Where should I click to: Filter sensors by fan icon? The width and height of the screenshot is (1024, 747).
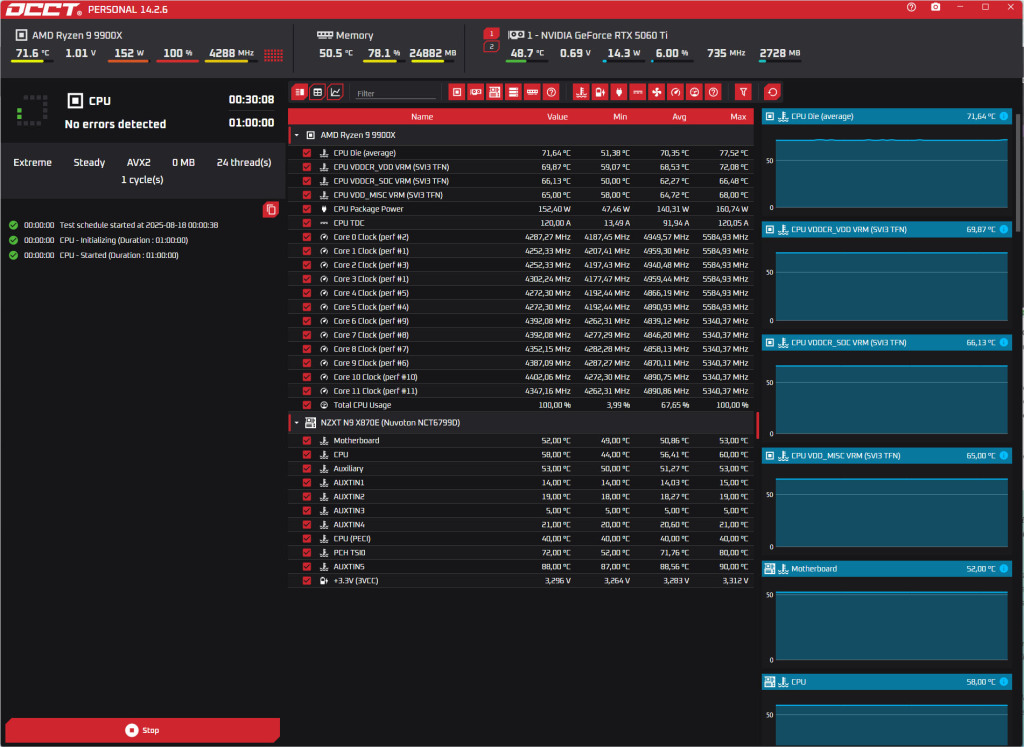pos(656,92)
